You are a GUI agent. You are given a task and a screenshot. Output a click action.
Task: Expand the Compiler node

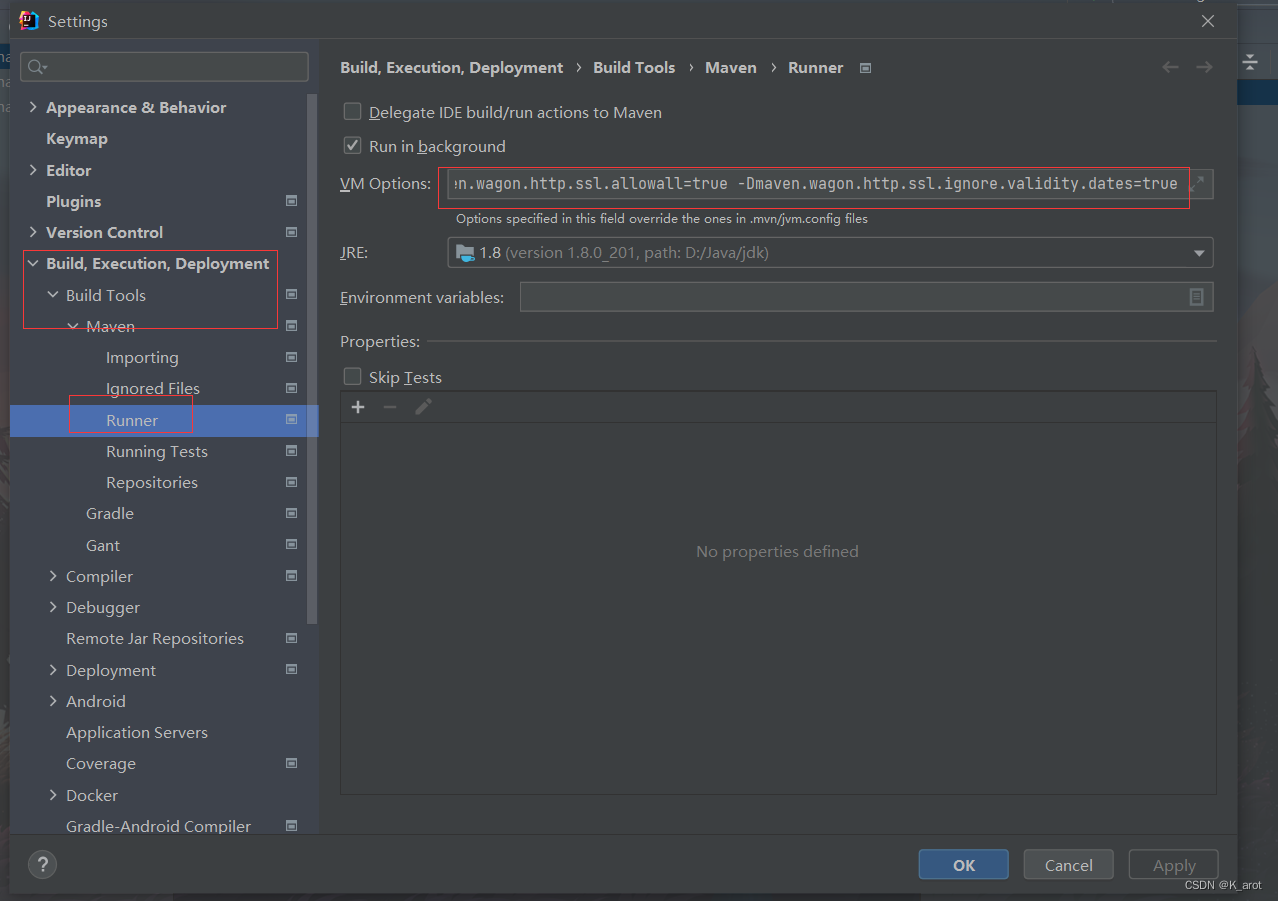(x=53, y=576)
